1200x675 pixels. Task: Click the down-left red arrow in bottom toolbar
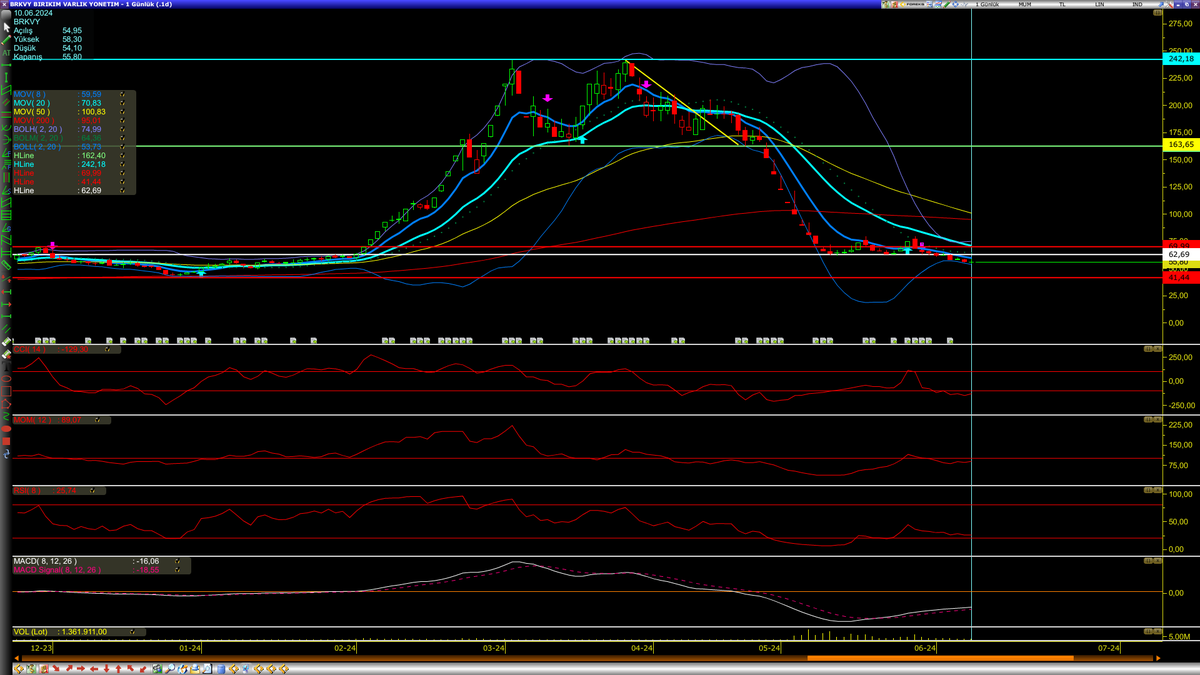pos(143,669)
